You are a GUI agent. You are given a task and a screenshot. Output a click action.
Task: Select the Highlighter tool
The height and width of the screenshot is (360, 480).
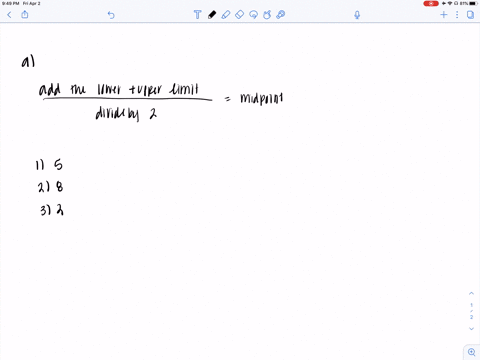point(226,15)
